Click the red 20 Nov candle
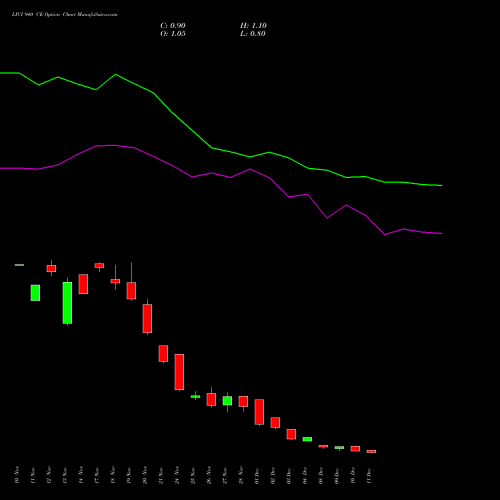Viewport: 500px width, 500px height. coord(147,318)
